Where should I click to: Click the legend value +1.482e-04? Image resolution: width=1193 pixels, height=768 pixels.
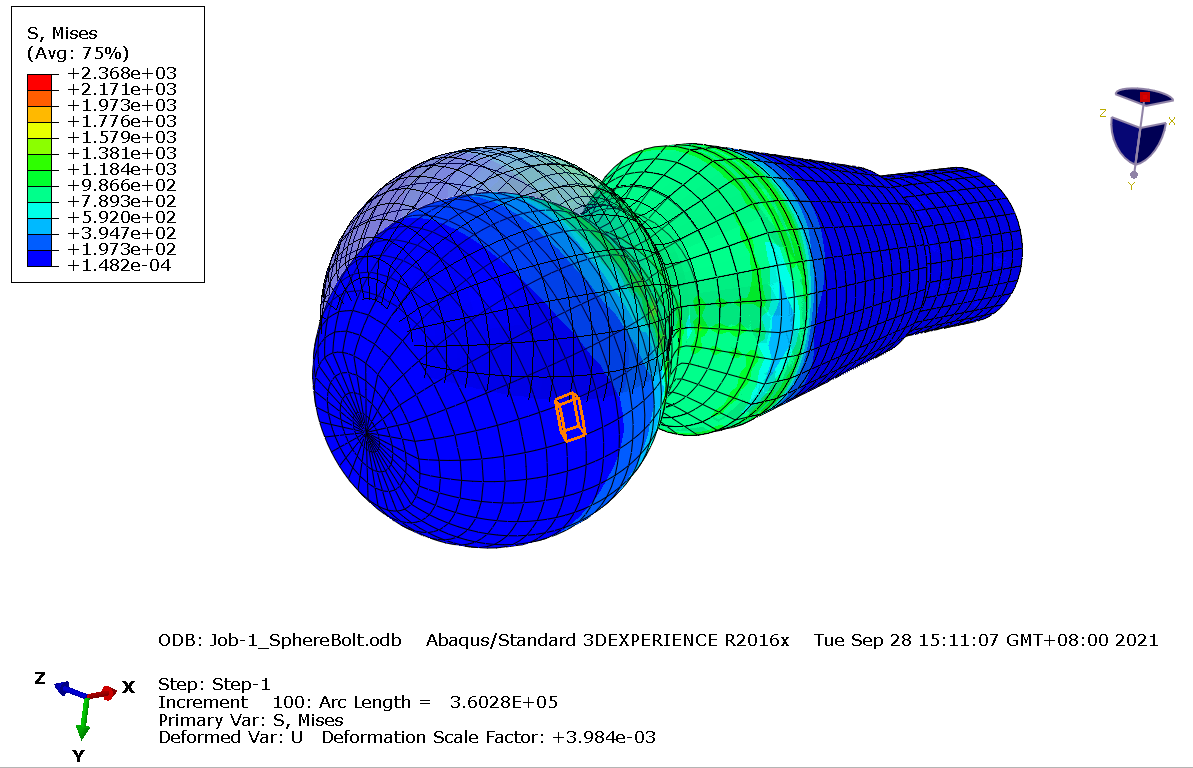pos(119,265)
